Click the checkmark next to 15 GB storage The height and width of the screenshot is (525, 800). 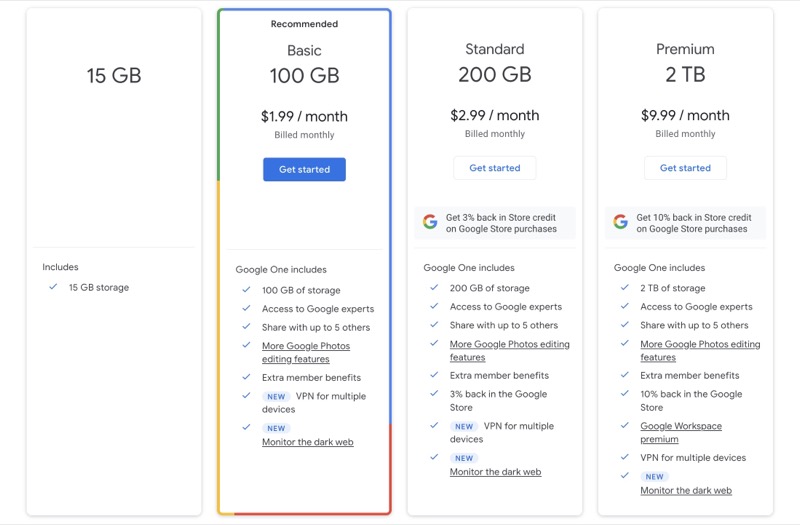pyautogui.click(x=53, y=287)
